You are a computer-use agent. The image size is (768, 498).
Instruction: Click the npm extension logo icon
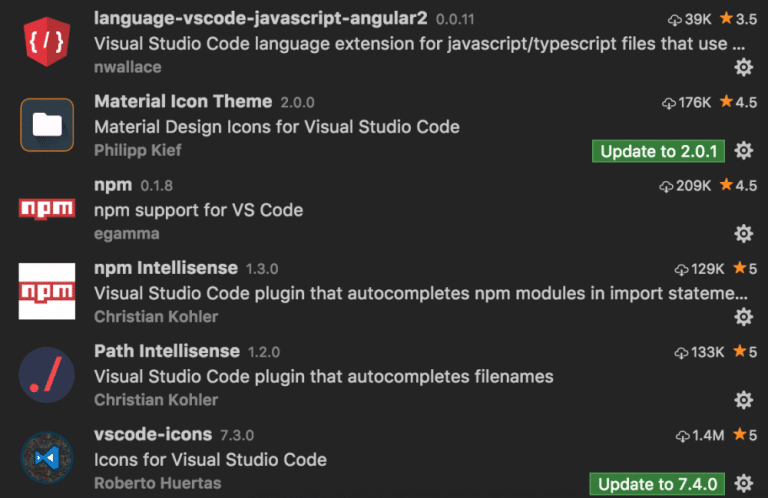tap(47, 209)
